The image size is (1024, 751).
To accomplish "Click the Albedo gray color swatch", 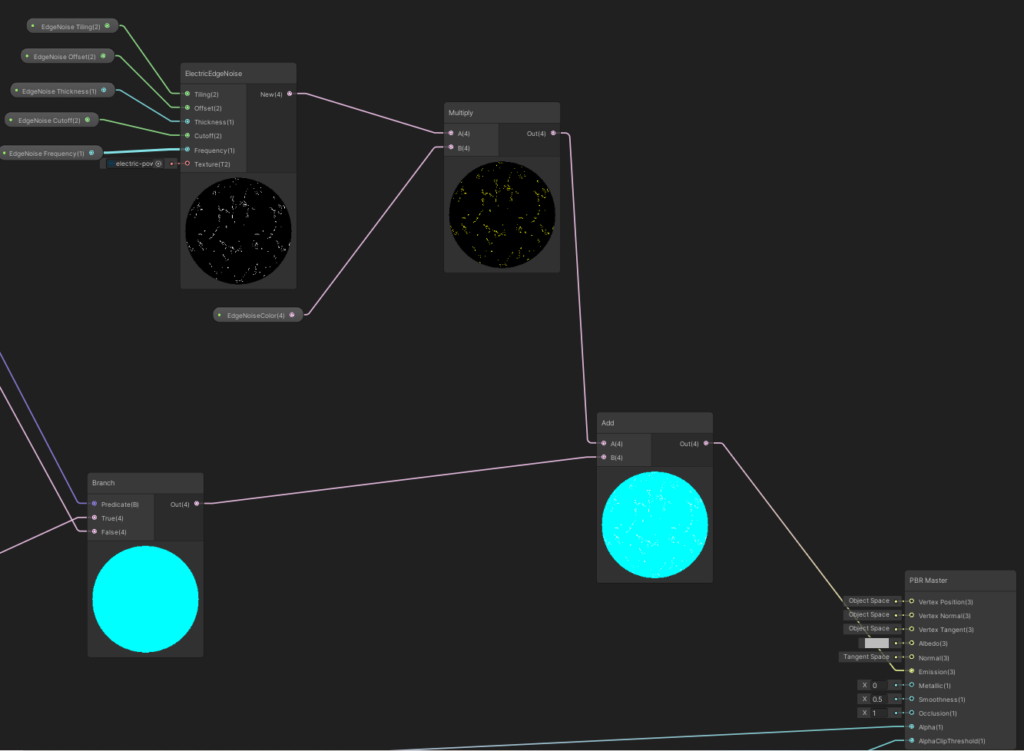I will click(x=876, y=643).
